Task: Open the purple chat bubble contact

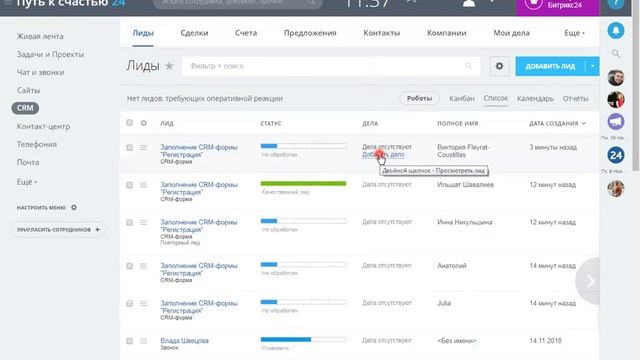Action: tap(616, 122)
